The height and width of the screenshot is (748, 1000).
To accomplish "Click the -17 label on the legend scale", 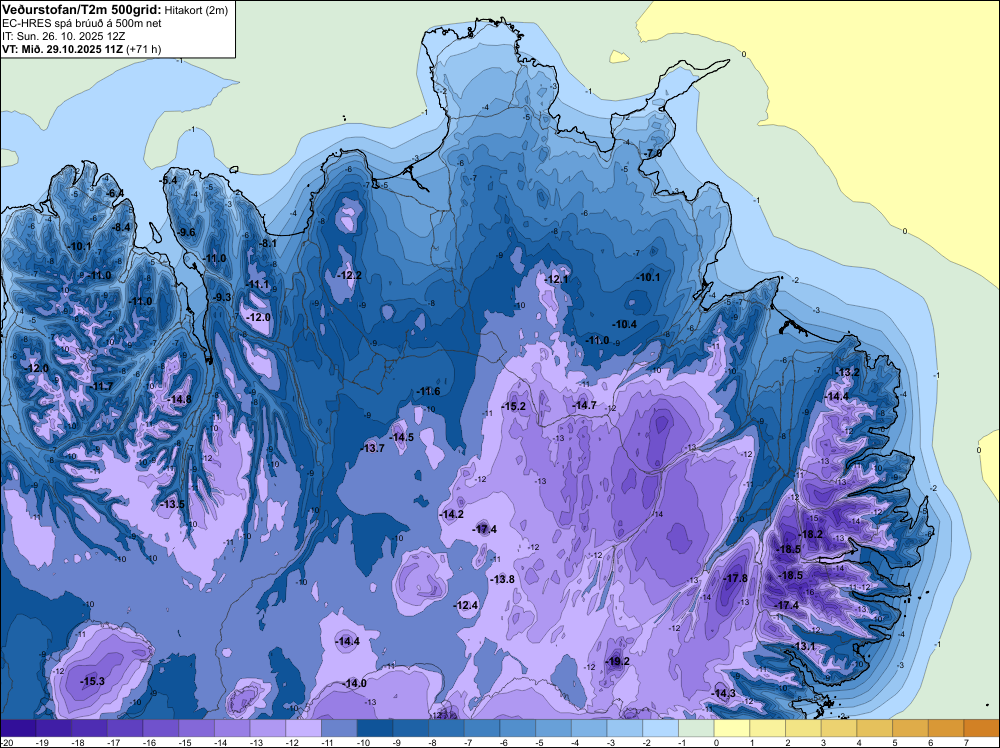I will 114,742.
